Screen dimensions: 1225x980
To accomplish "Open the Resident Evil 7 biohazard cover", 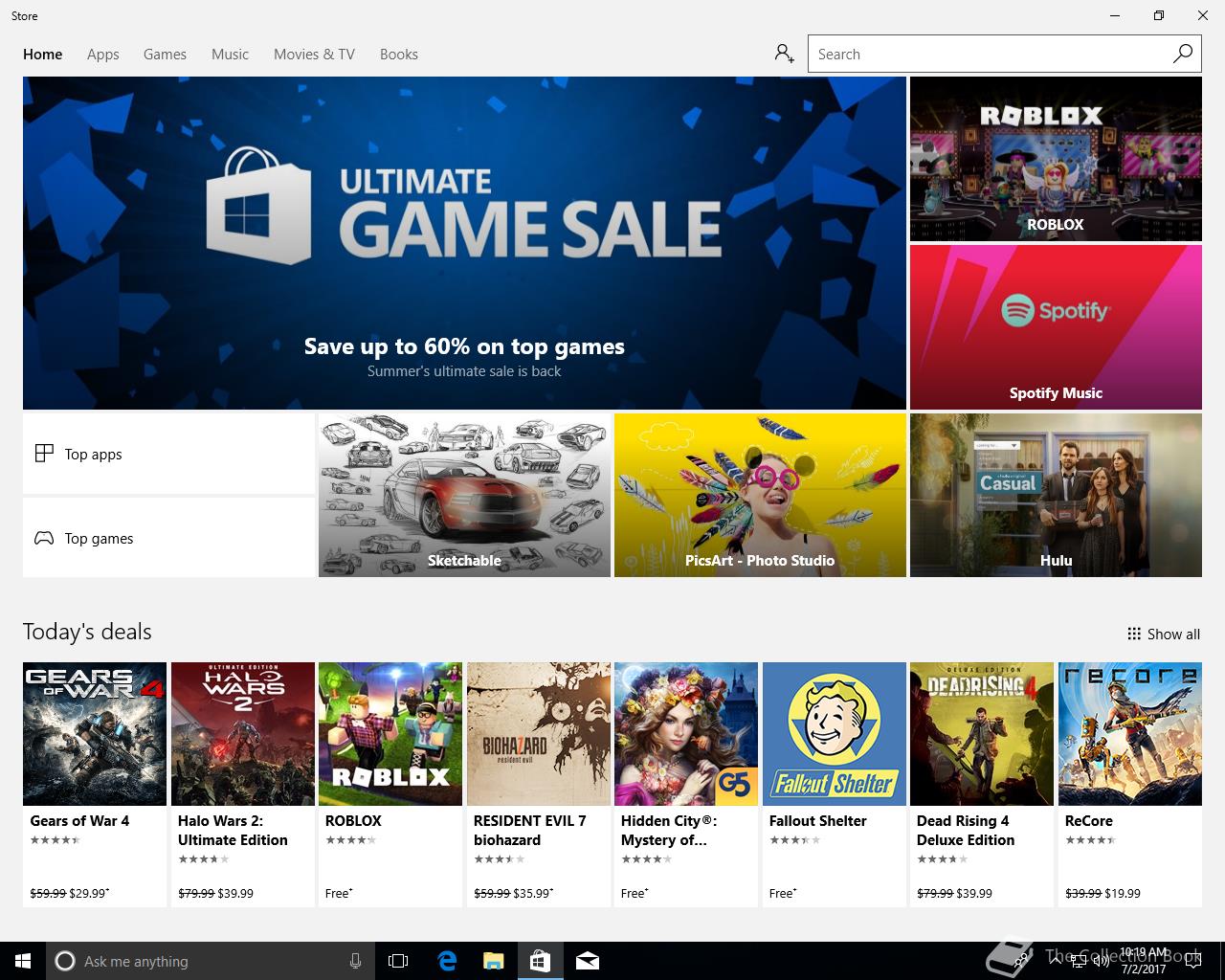I will coord(539,734).
